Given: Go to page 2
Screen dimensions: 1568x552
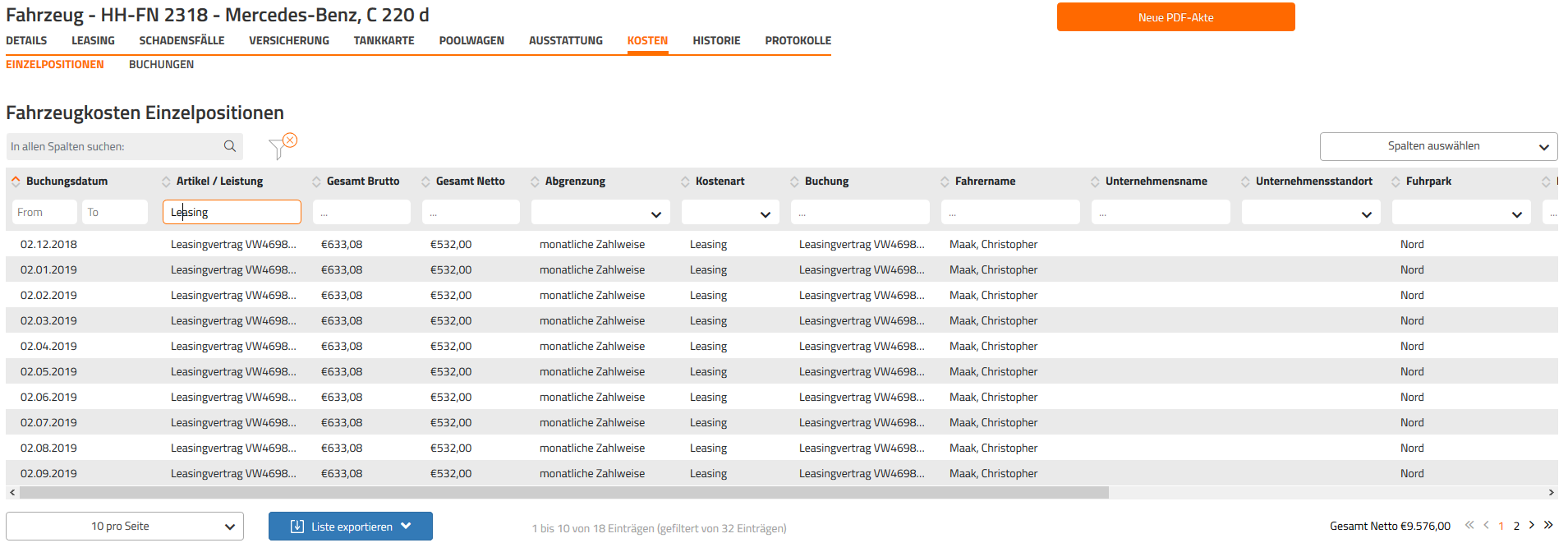Looking at the screenshot, I should (x=1516, y=527).
